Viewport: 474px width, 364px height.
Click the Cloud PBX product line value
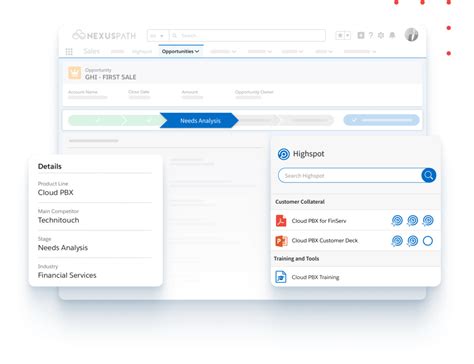point(56,192)
